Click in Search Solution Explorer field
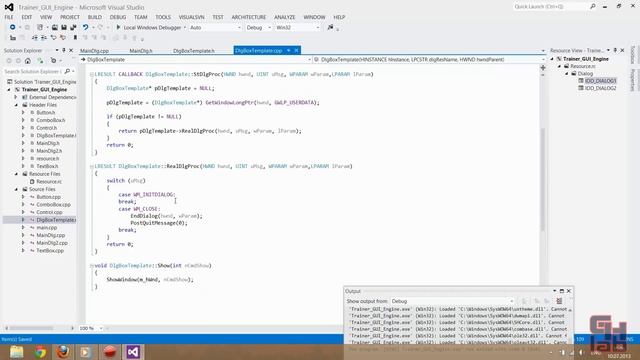 [x=33, y=71]
